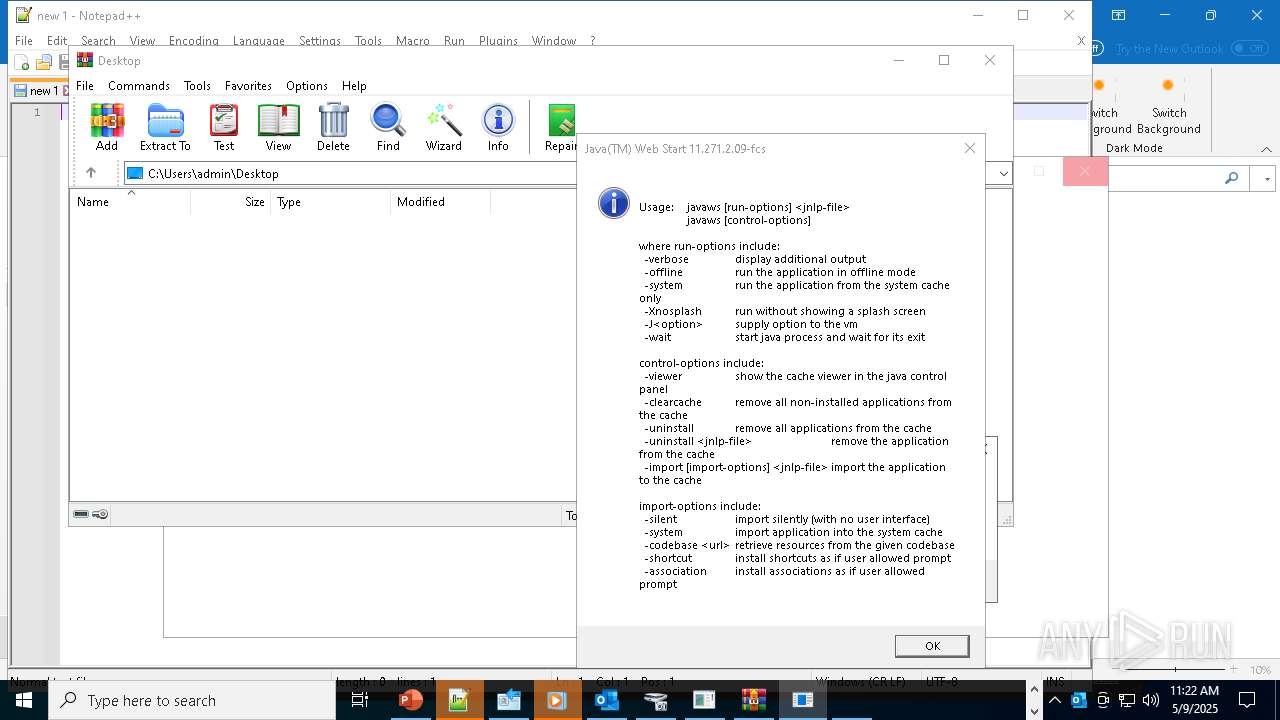This screenshot has height=720, width=1280.
Task: Expand the WinRAR address path dropdown
Action: [1003, 173]
